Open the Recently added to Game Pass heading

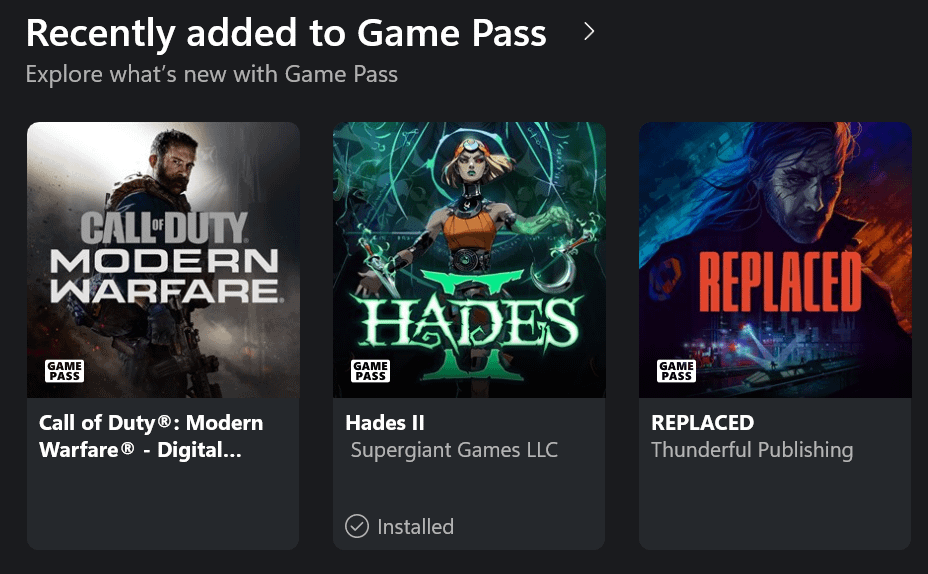(286, 33)
